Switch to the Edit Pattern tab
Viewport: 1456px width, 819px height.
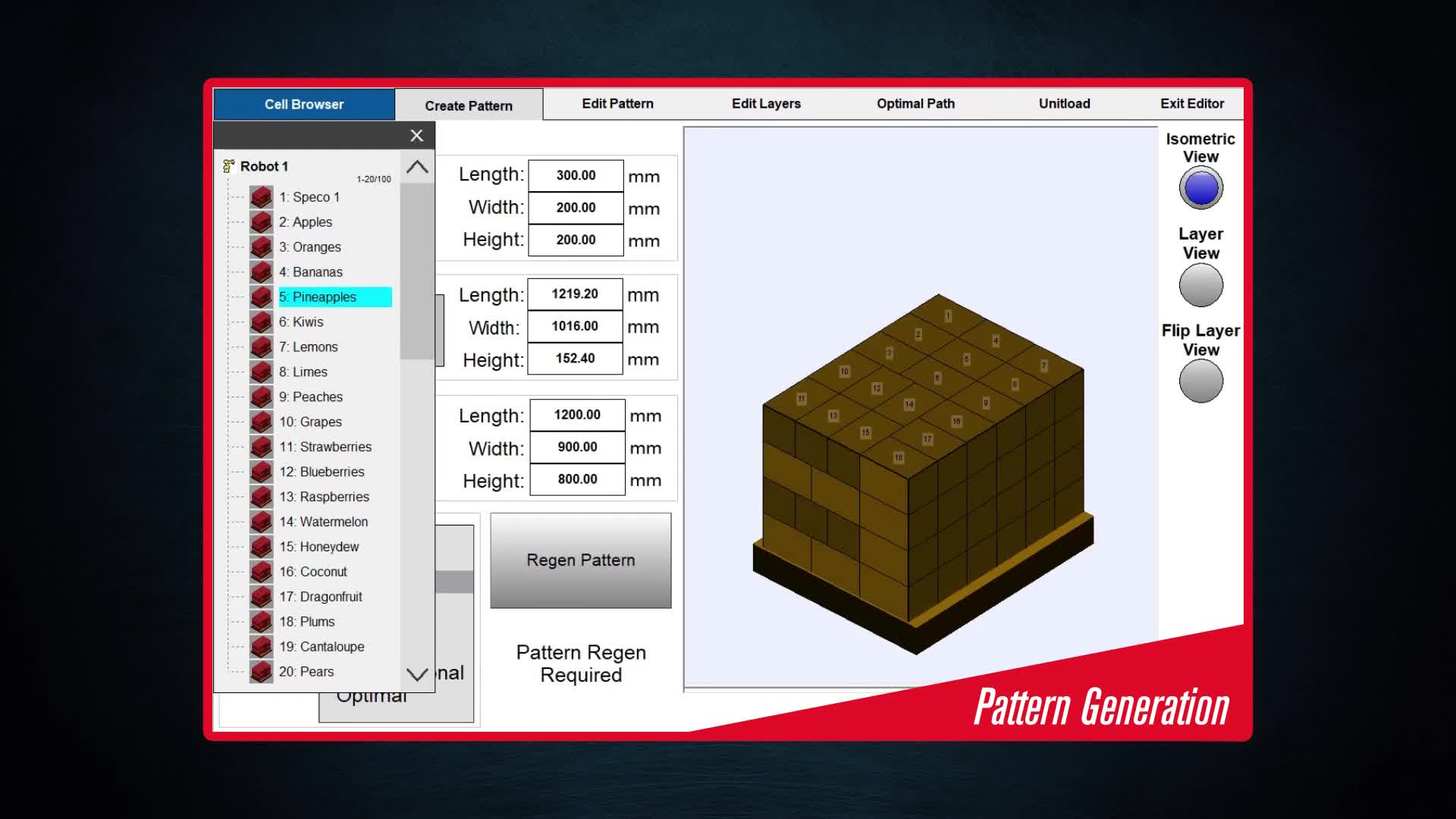tap(617, 104)
